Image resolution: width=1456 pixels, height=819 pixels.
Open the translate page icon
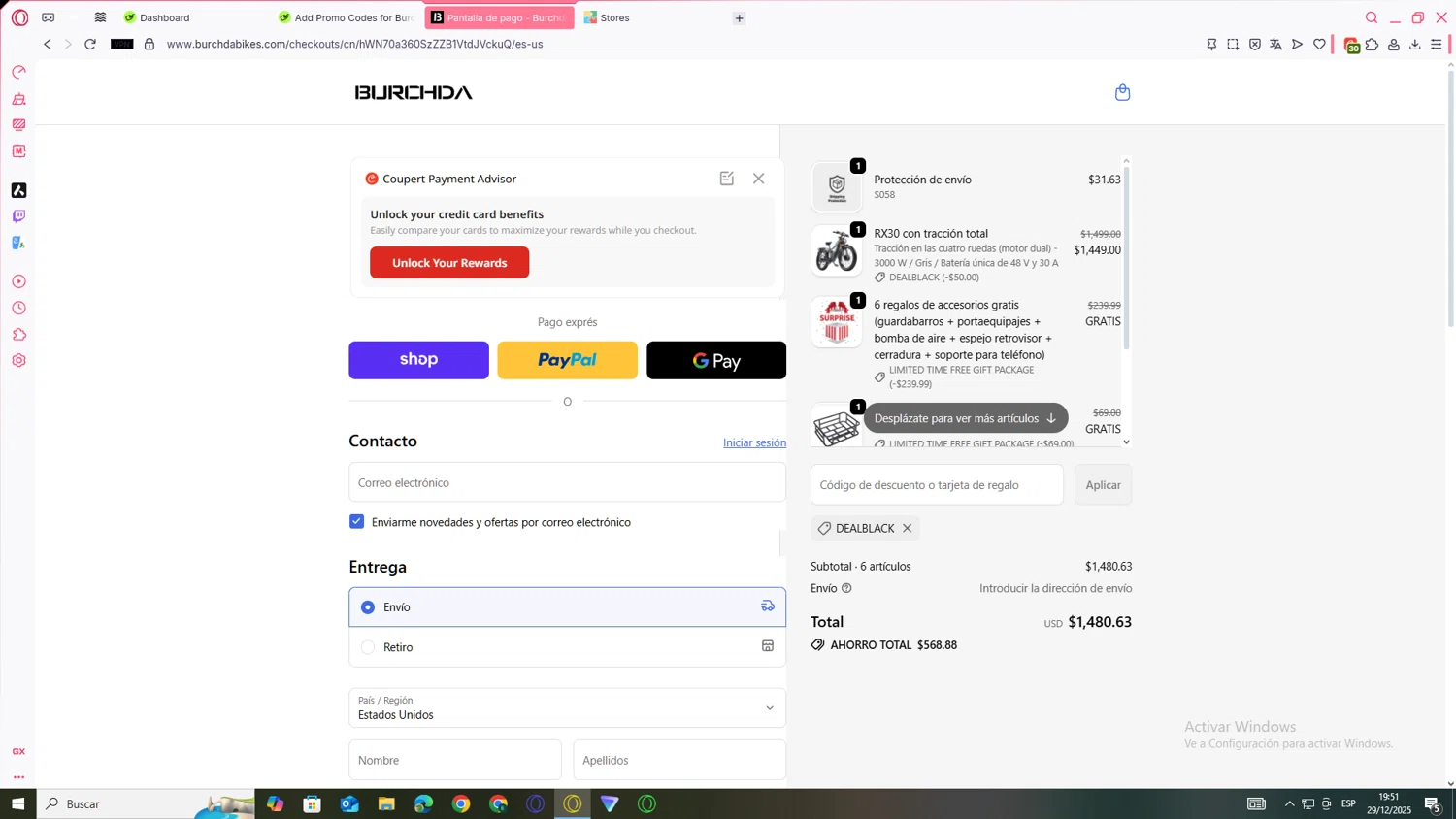coord(1275,45)
